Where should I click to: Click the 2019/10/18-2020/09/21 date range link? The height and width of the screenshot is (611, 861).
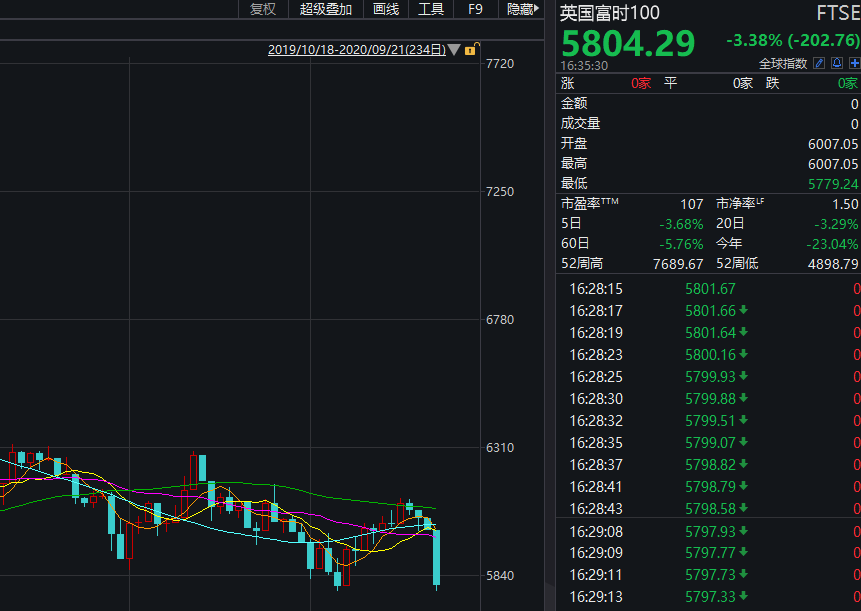tap(356, 50)
